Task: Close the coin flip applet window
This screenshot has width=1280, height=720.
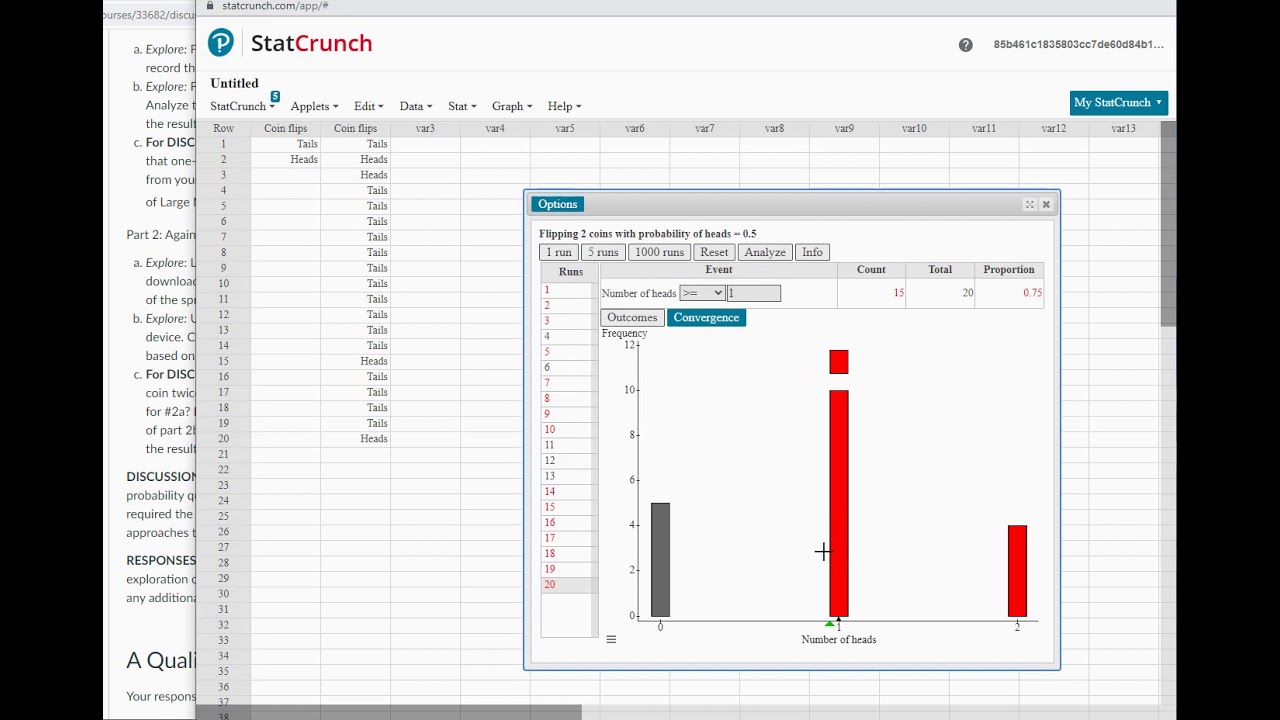Action: pos(1046,204)
